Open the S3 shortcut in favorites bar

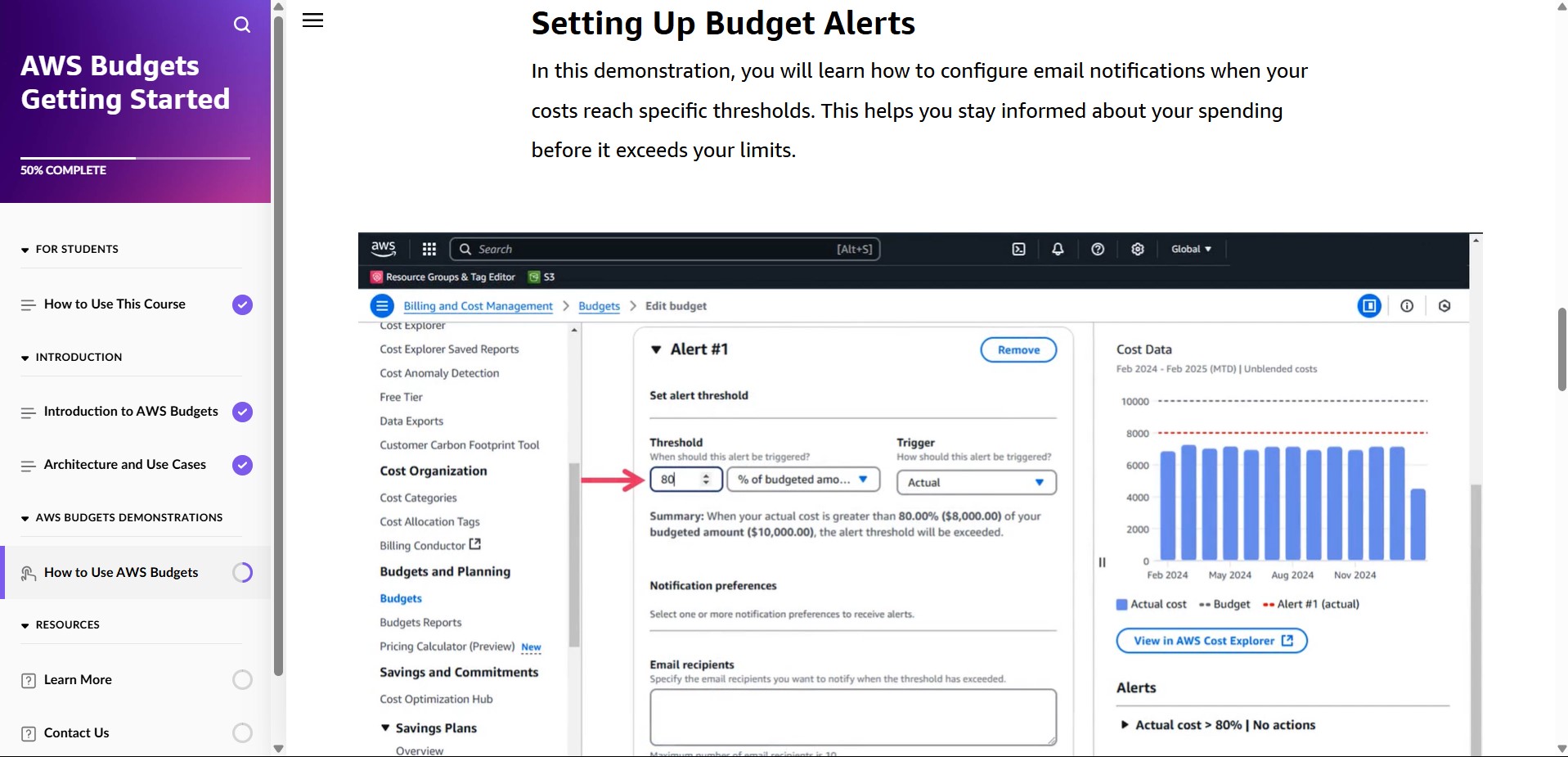tap(541, 277)
